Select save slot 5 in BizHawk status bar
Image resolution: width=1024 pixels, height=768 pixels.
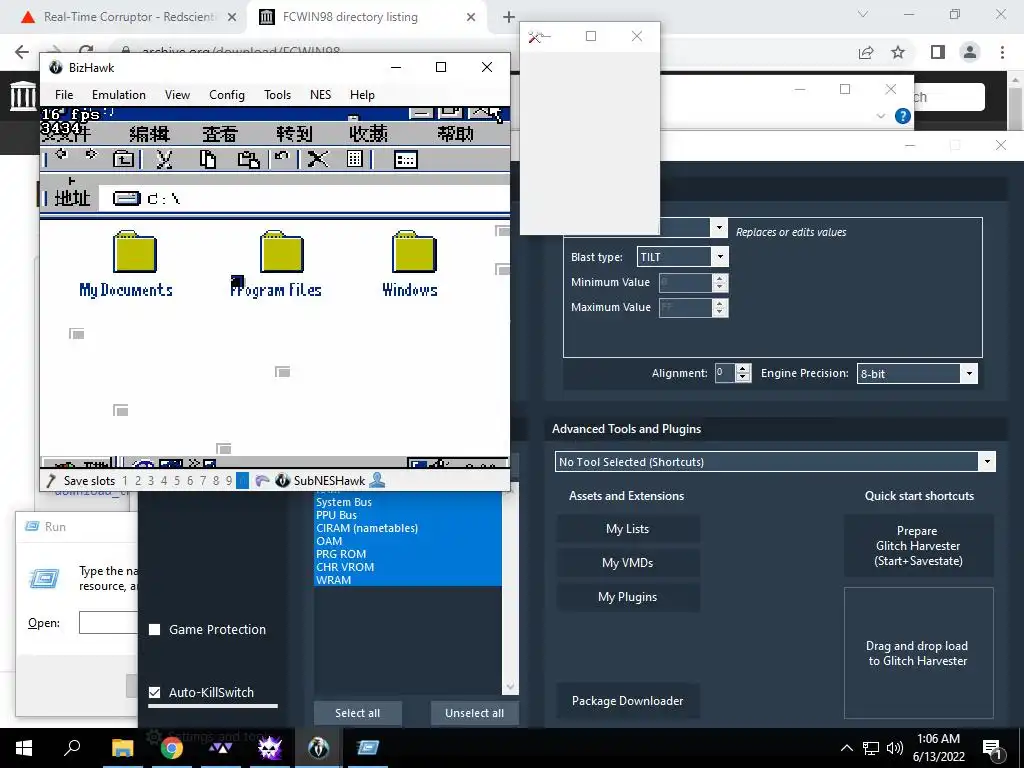(176, 481)
